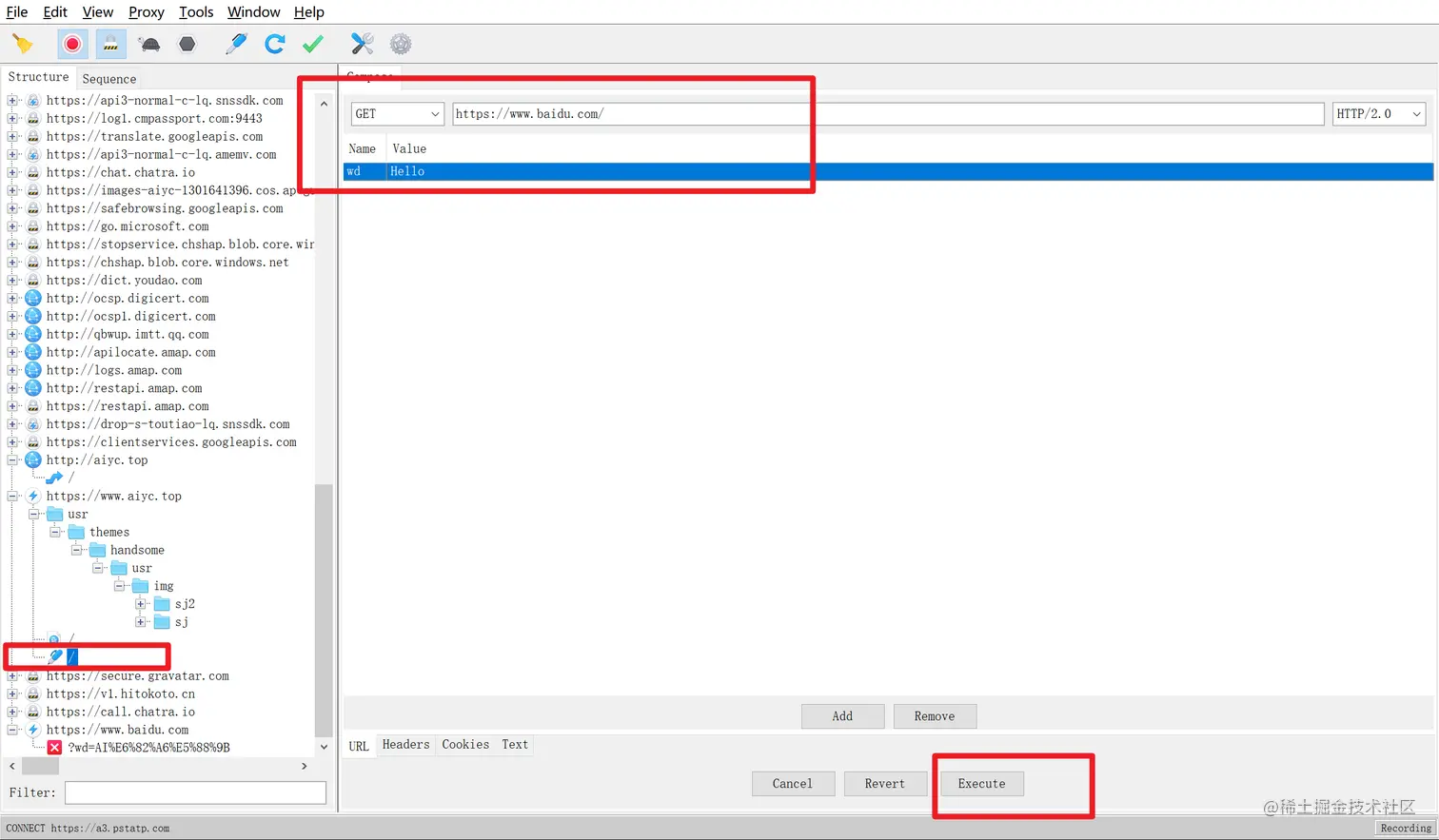
Task: Expand https://api3-normal-c-lq.snssdk.com node
Action: [x=12, y=100]
